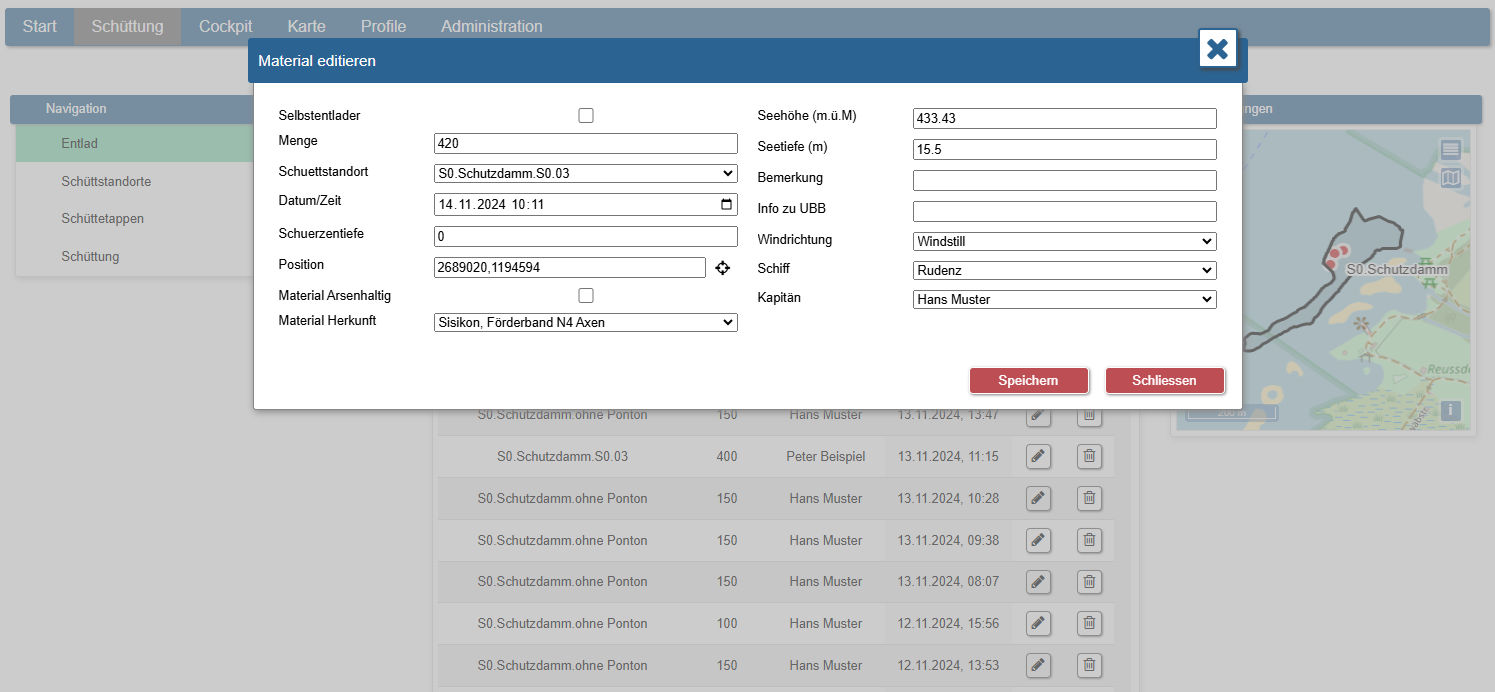The height and width of the screenshot is (692, 1495).
Task: Click the S0.Schutzdamm label on the map
Action: (x=1397, y=270)
